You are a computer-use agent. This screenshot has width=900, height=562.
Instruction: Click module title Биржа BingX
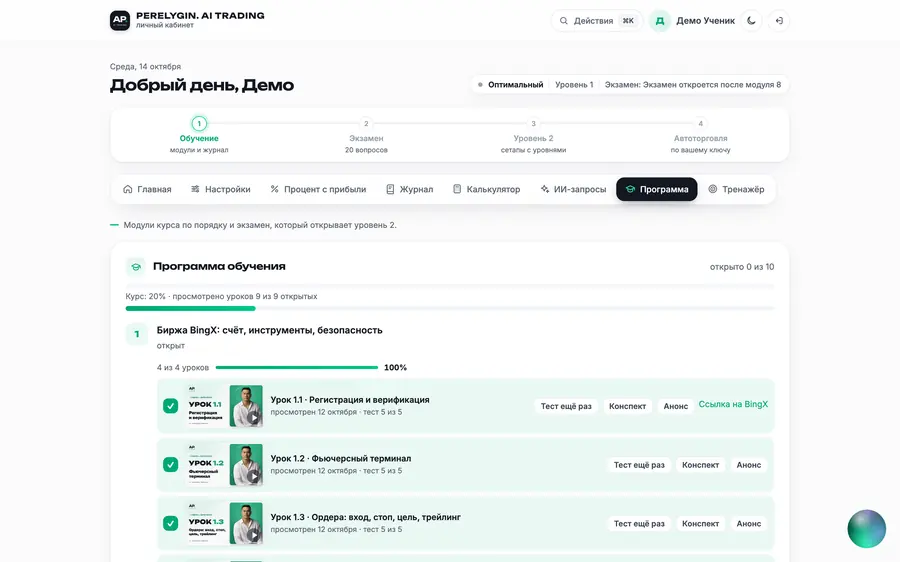(269, 330)
